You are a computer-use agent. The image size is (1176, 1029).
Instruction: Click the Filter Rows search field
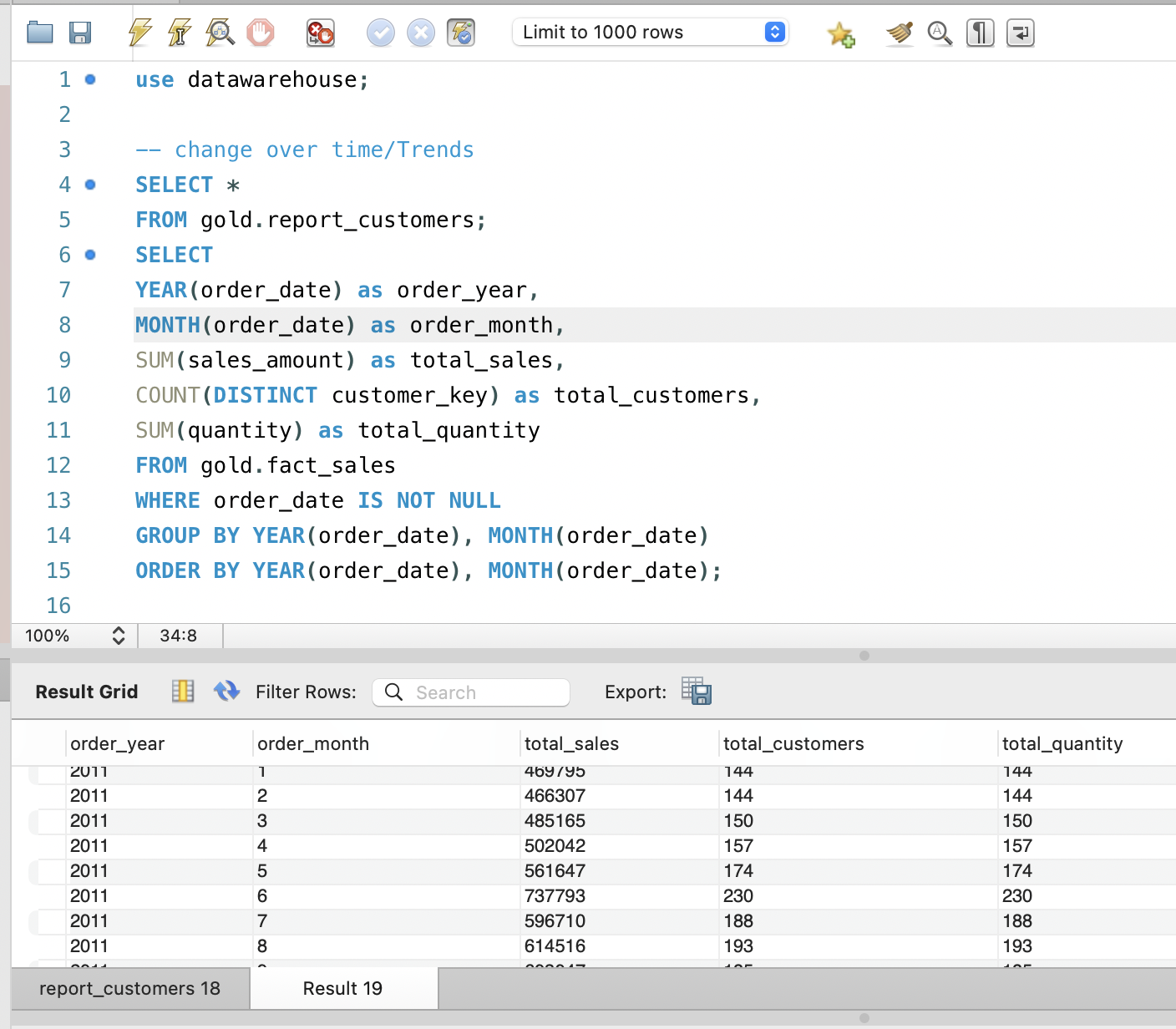[471, 692]
